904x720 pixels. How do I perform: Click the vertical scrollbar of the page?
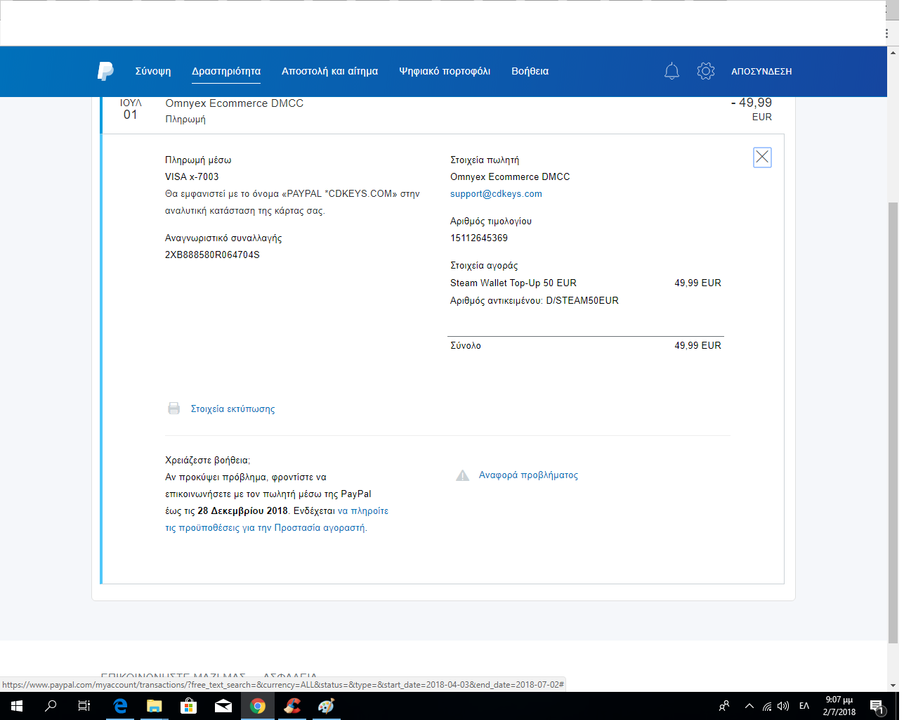(x=893, y=421)
